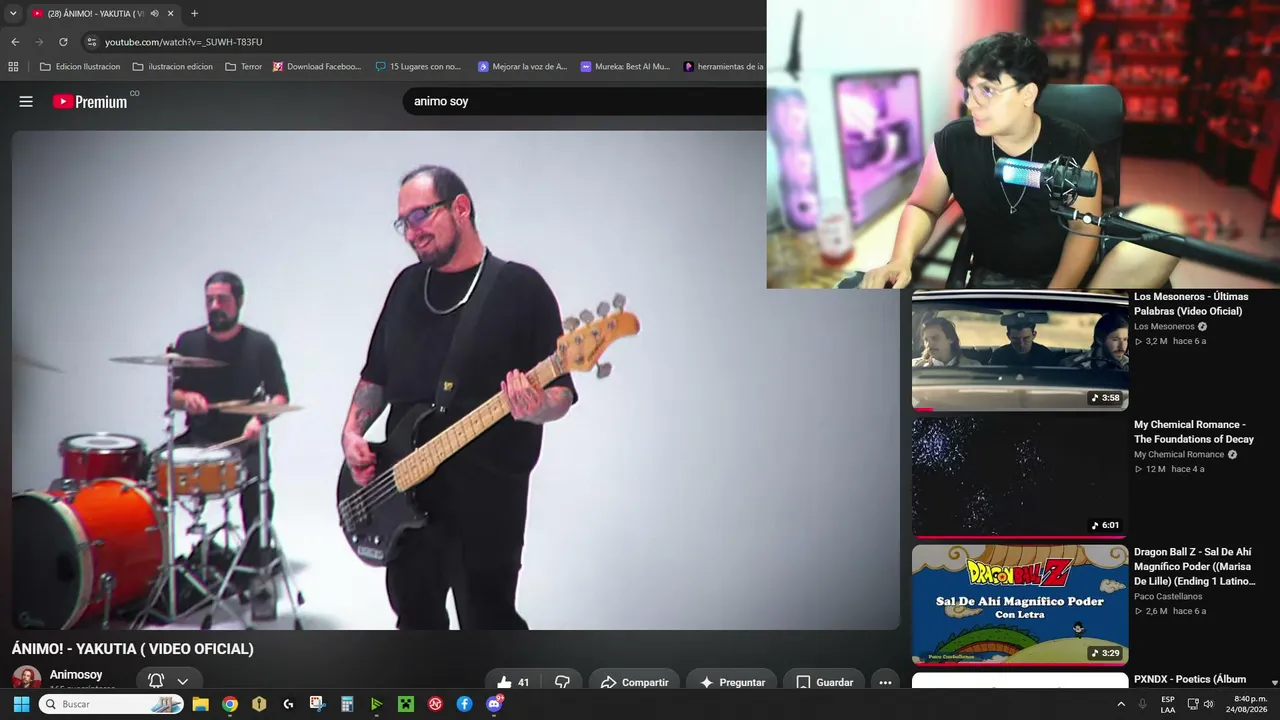1280x720 pixels.
Task: Open Los Mesoneros - Últimas Palabras thumbnail
Action: click(x=1020, y=350)
